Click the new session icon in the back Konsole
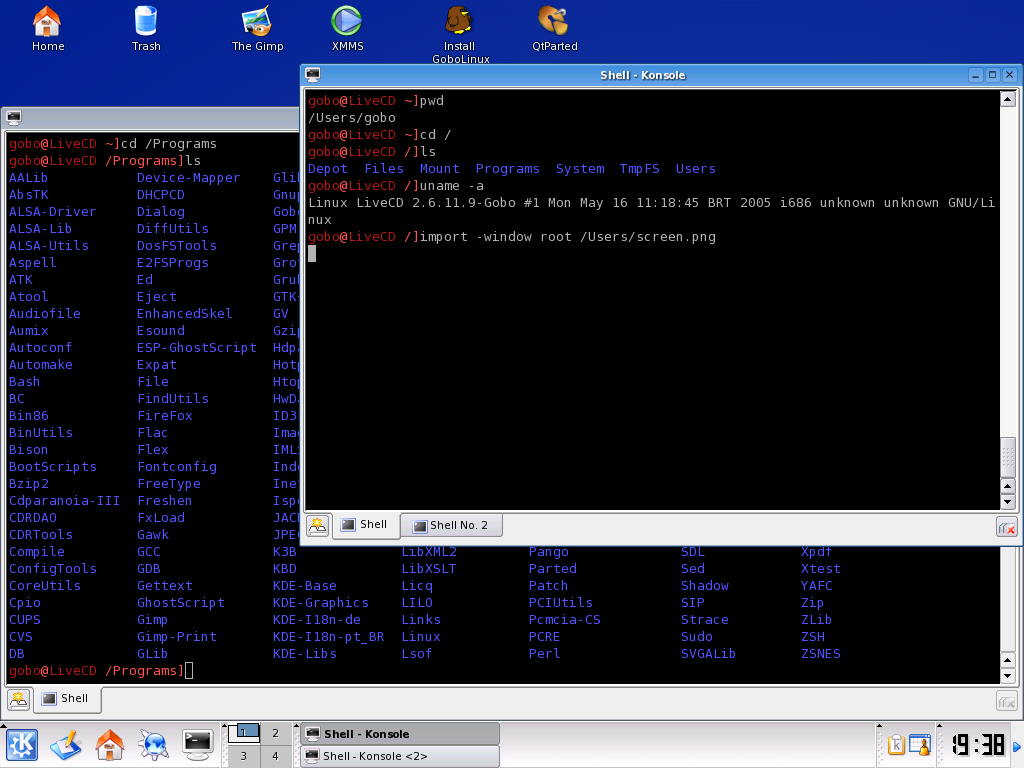 pos(18,700)
